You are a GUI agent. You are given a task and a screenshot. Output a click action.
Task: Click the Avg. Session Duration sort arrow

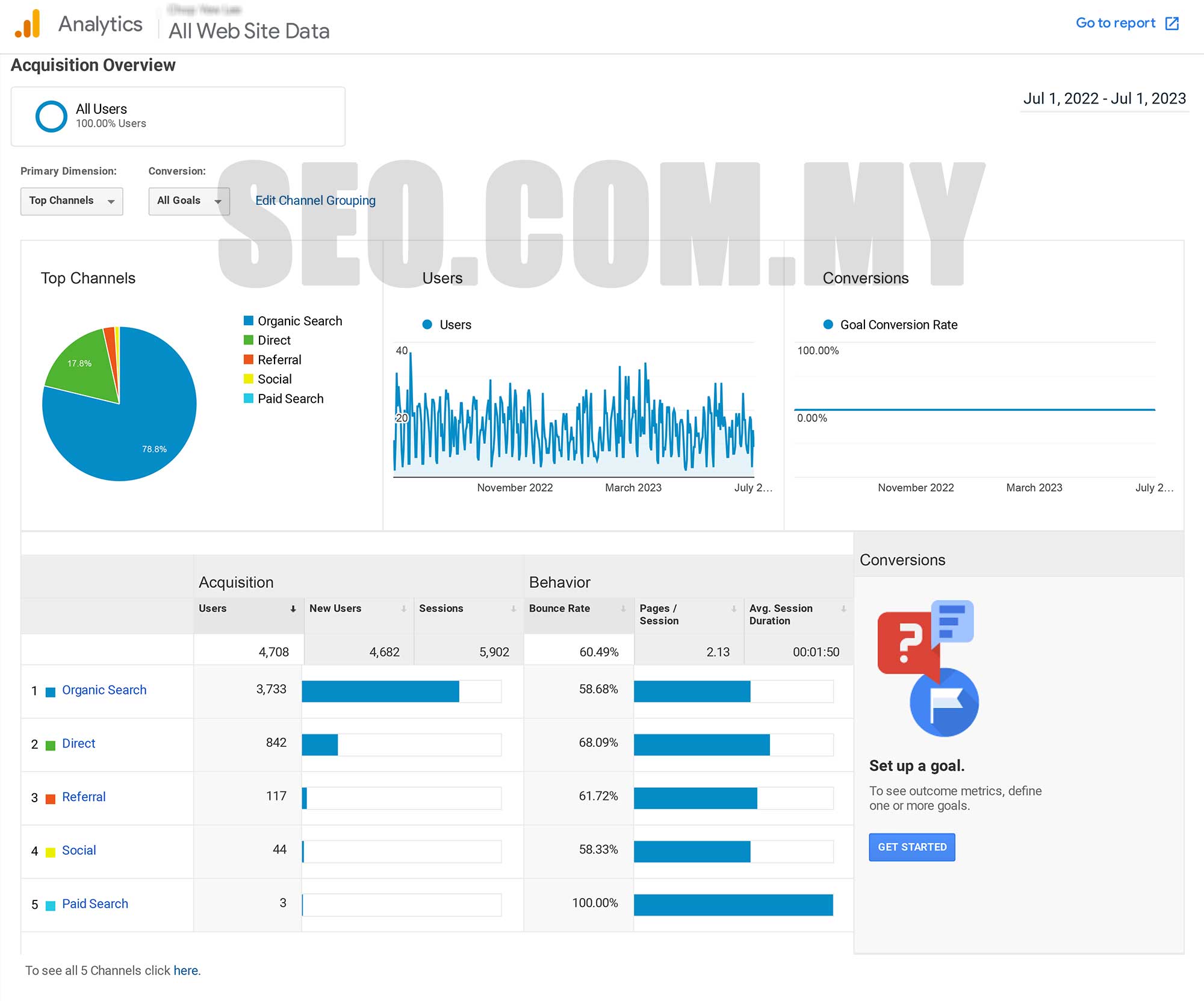[x=843, y=609]
